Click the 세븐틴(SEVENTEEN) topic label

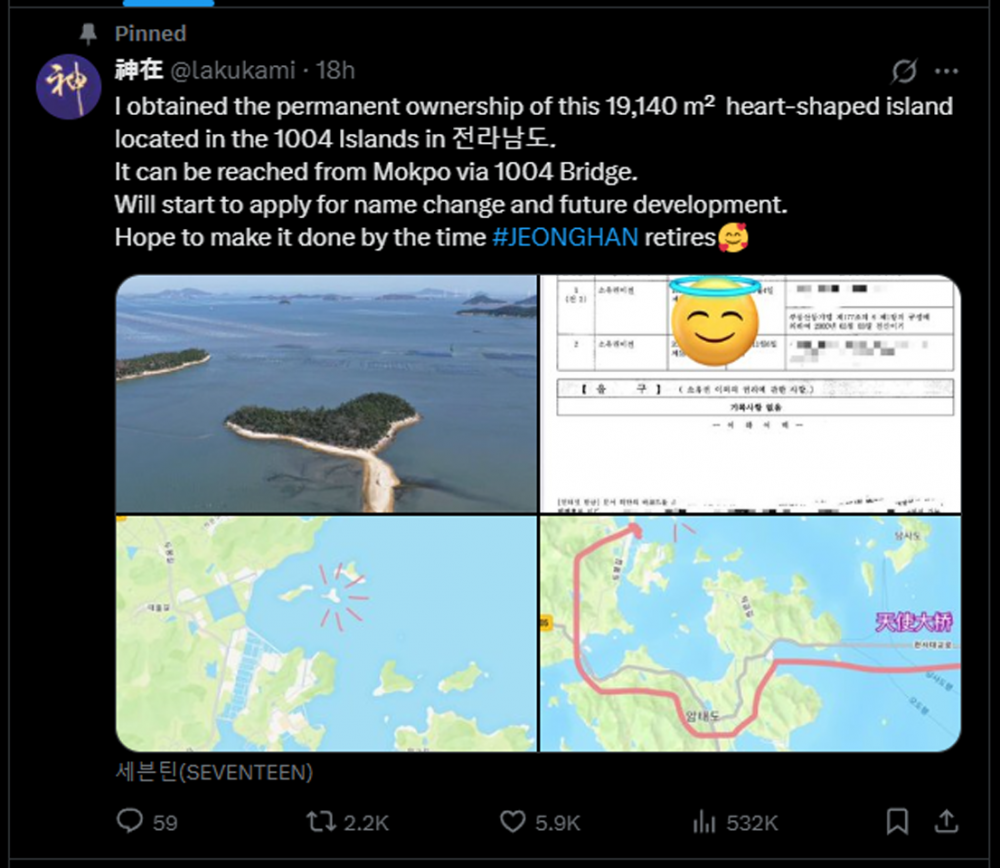tap(214, 772)
